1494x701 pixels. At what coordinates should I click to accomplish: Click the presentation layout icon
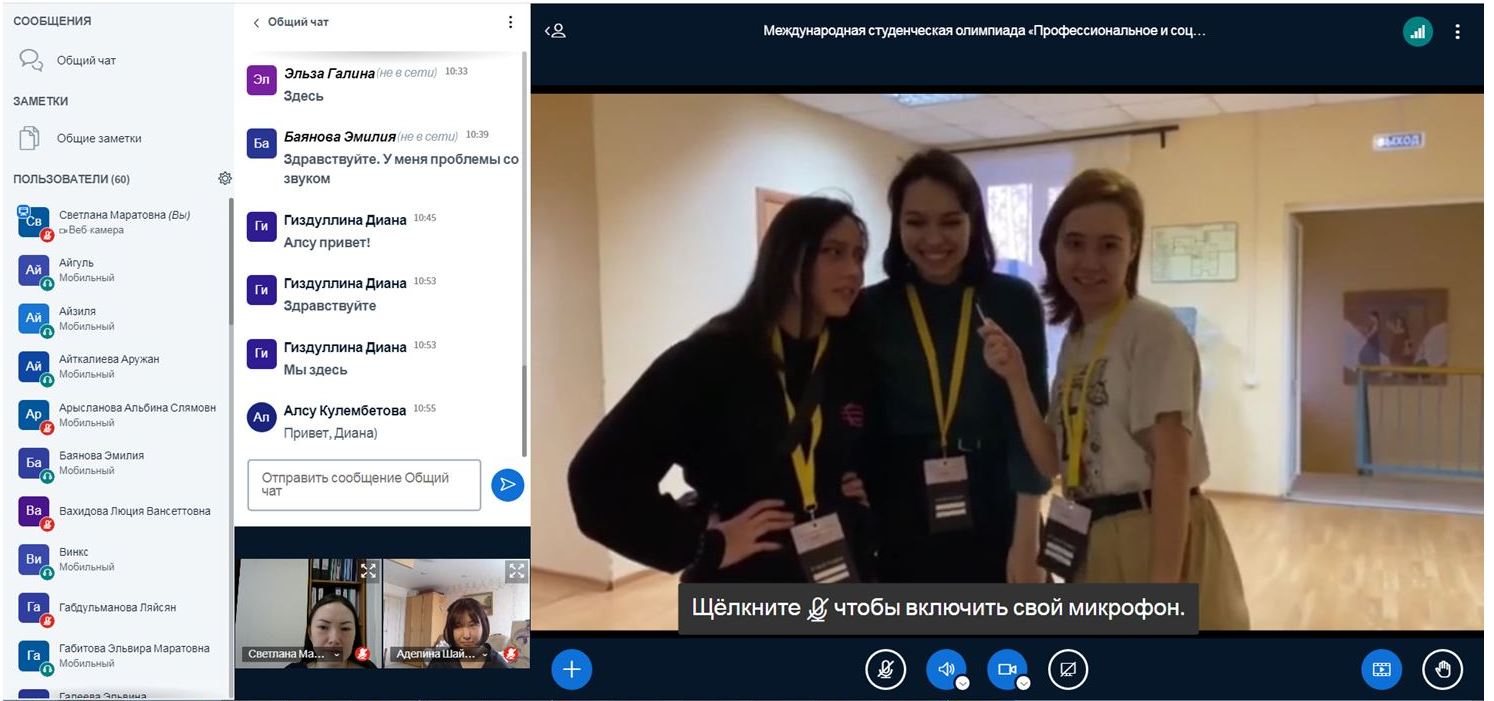click(x=1381, y=669)
